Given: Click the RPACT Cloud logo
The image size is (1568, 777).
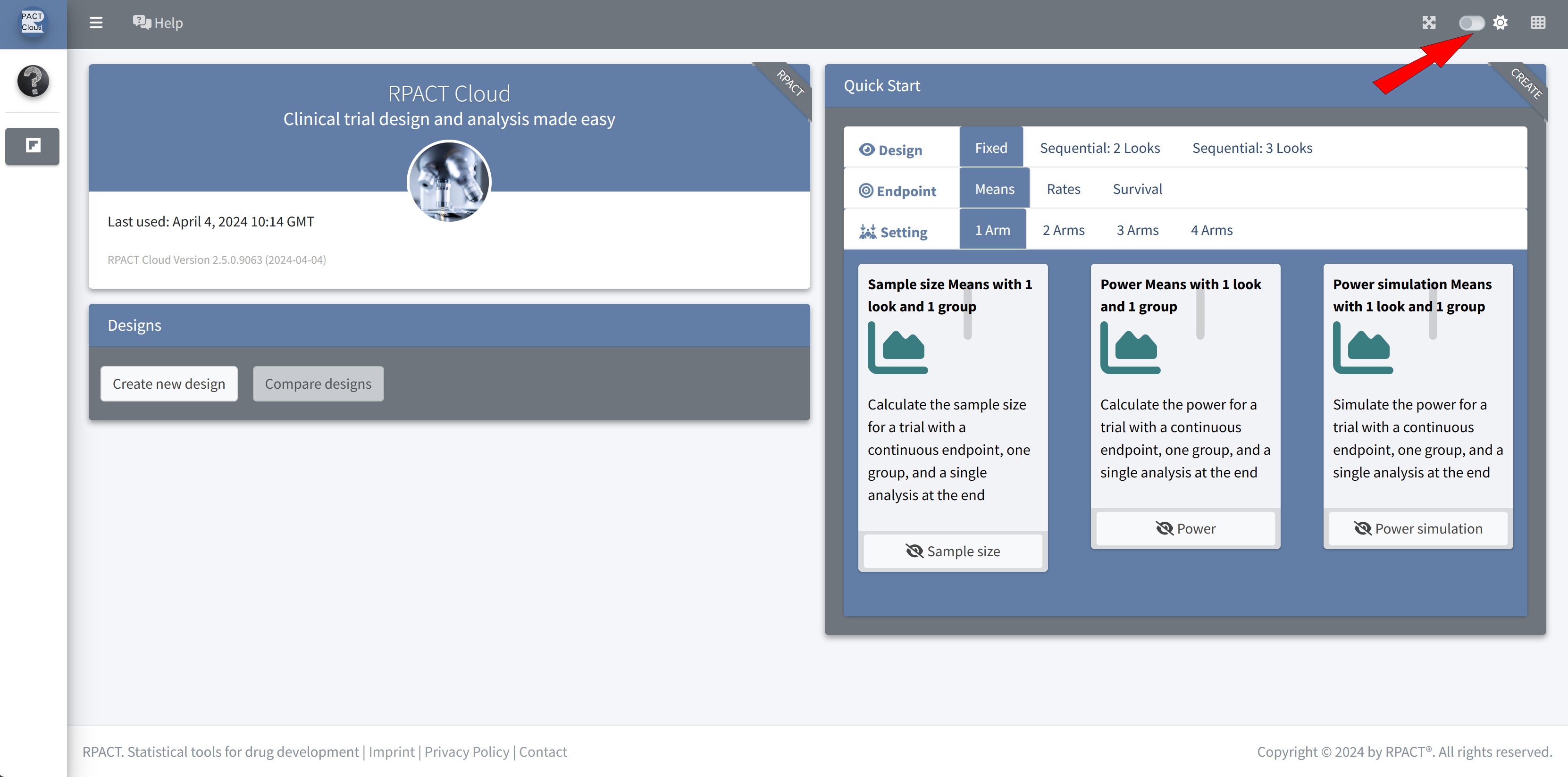Looking at the screenshot, I should tap(32, 23).
